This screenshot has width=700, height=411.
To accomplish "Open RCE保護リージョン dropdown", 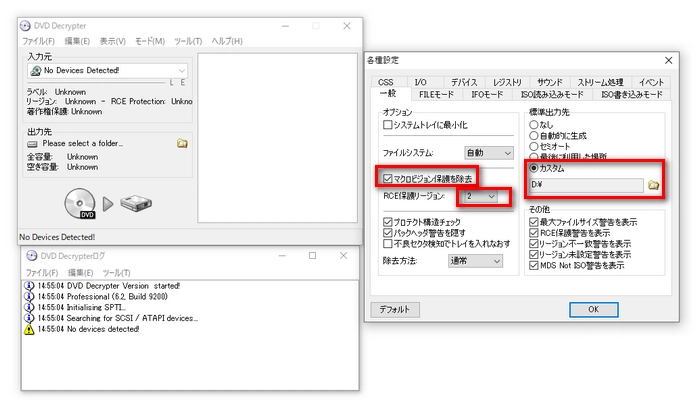I will (x=480, y=196).
